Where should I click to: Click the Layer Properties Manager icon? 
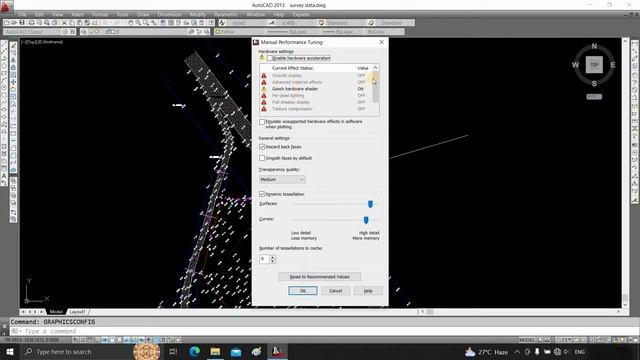tap(84, 31)
